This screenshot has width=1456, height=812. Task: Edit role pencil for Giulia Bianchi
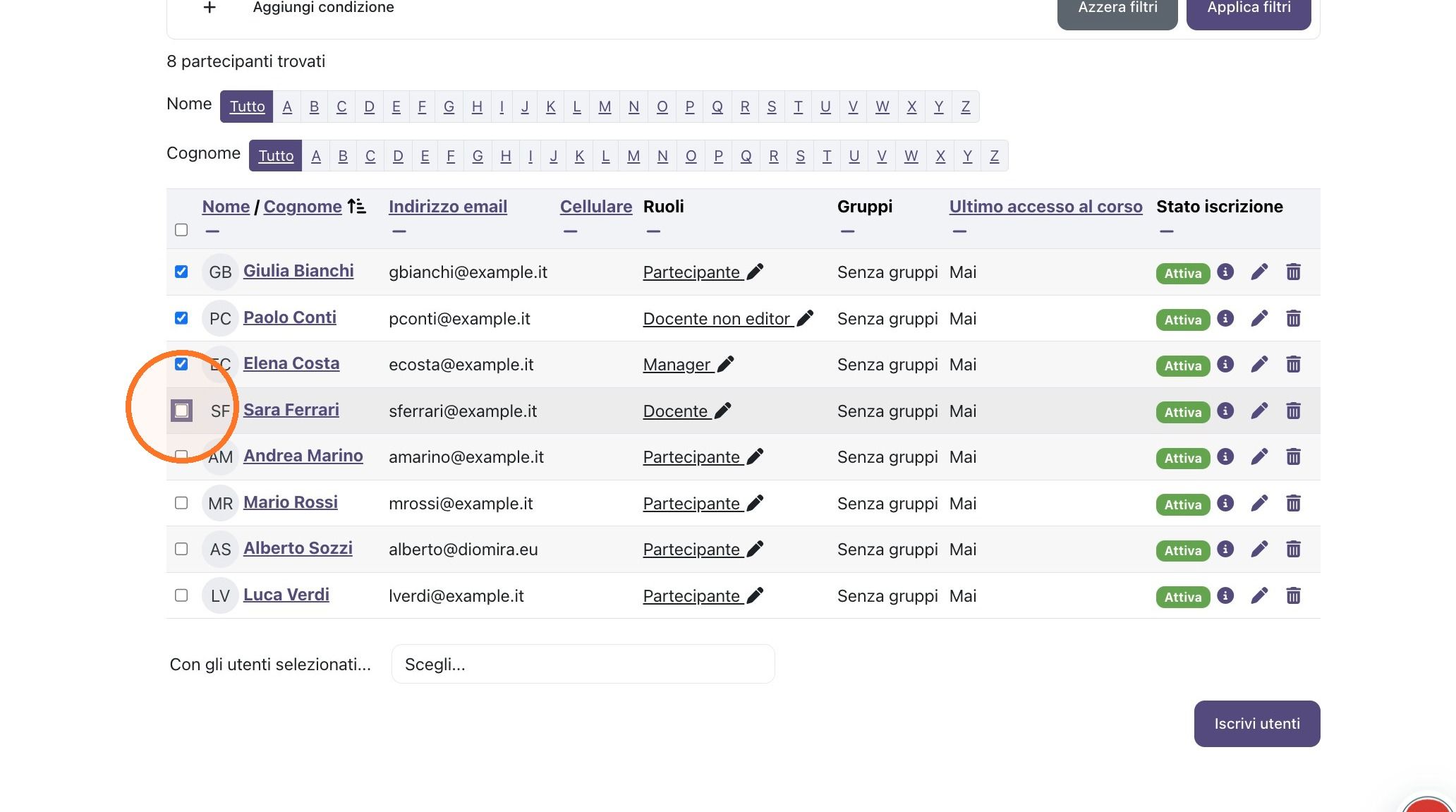(755, 272)
